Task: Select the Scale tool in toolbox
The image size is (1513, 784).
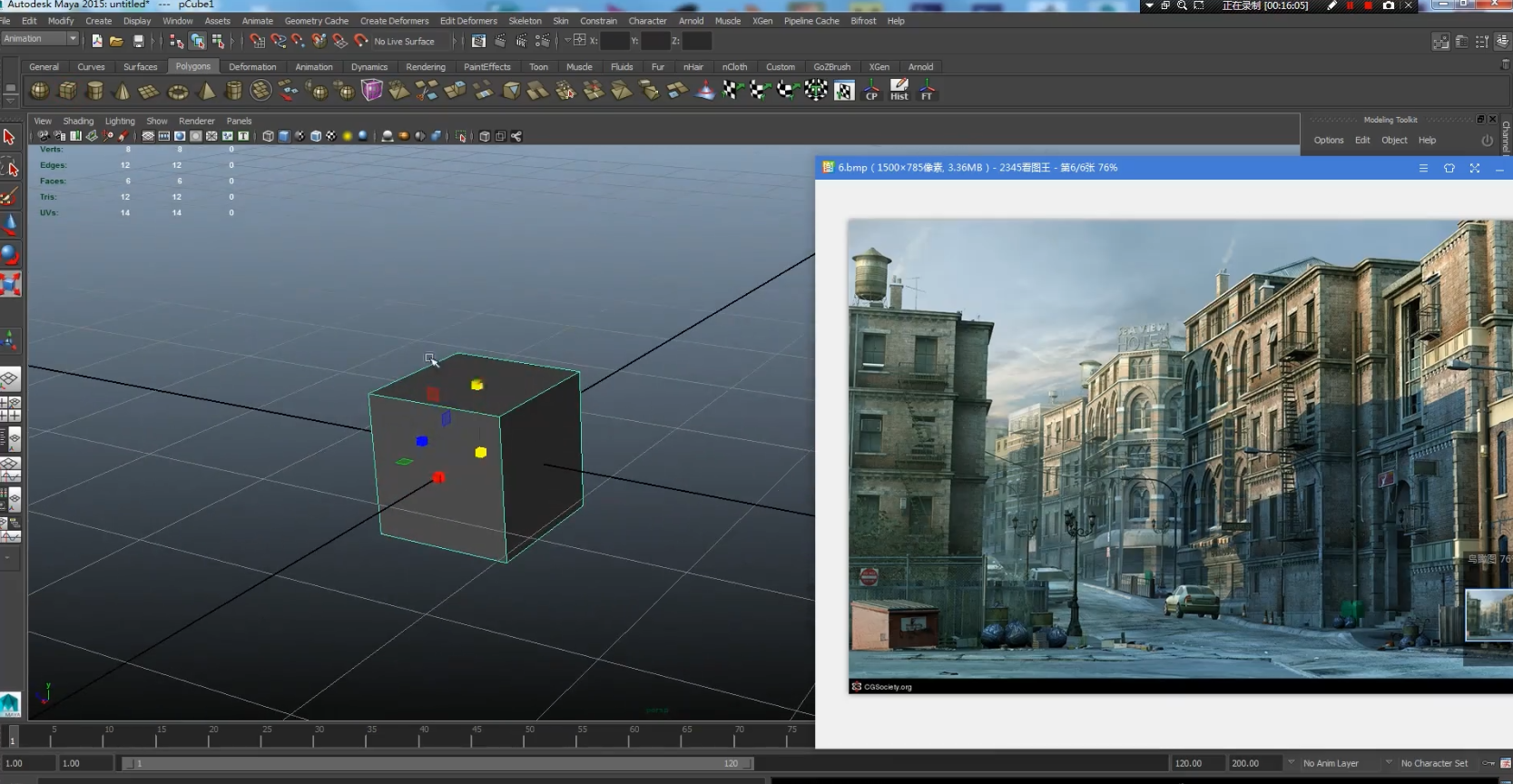Action: 10,284
